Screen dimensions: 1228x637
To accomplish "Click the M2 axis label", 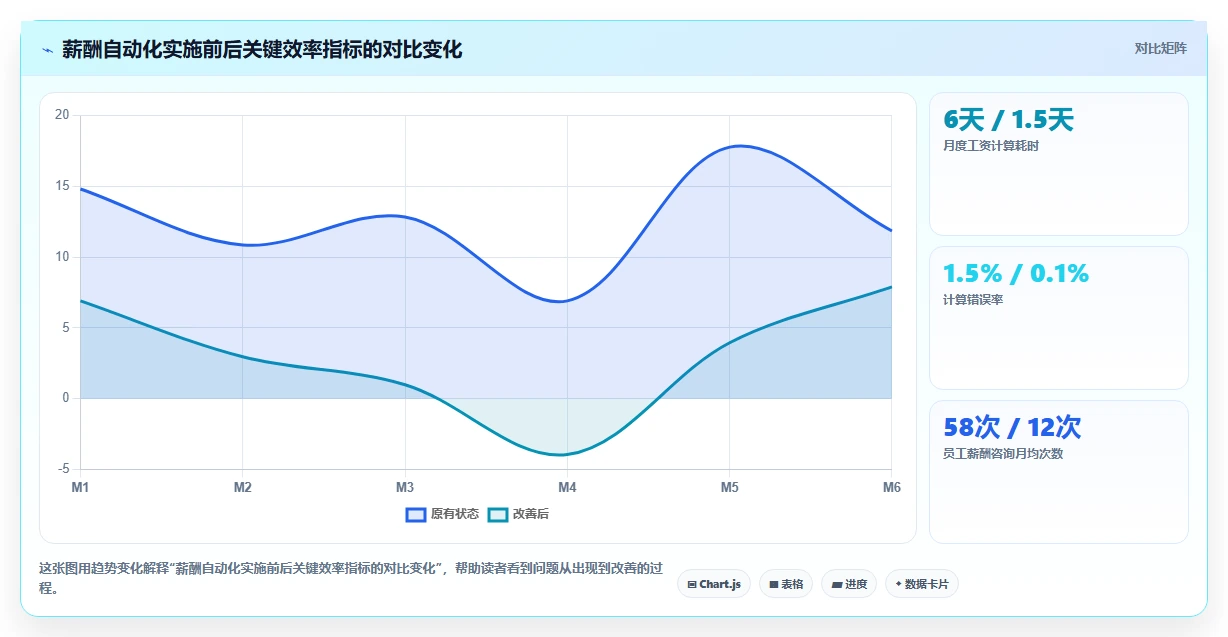I will point(242,488).
